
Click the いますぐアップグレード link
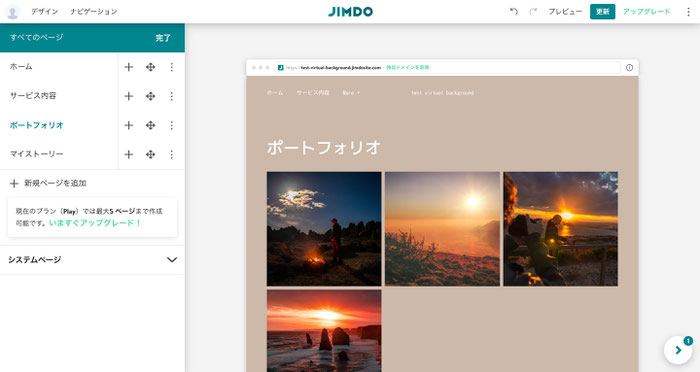pos(95,222)
